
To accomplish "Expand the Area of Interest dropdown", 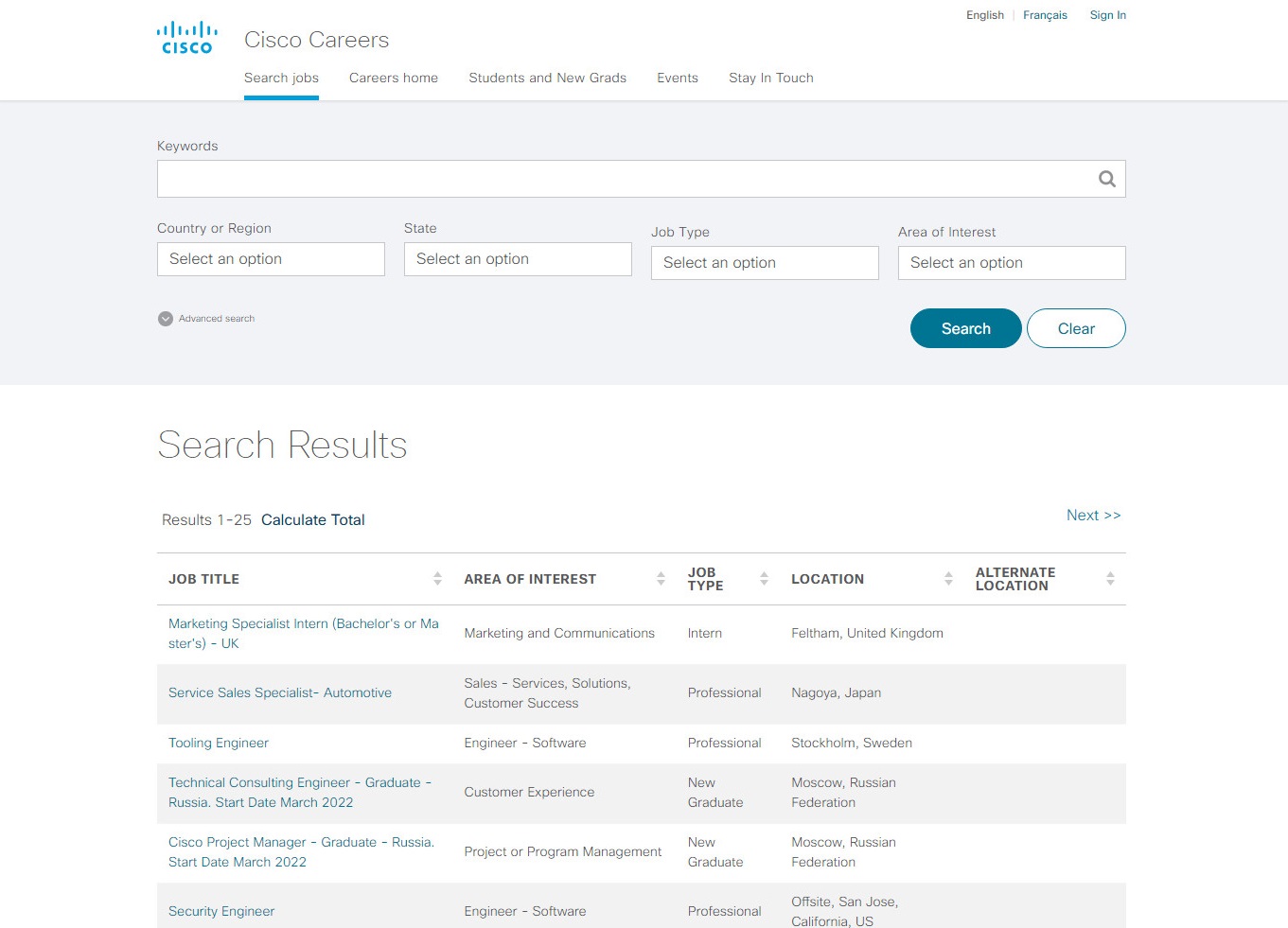I will [x=1012, y=263].
